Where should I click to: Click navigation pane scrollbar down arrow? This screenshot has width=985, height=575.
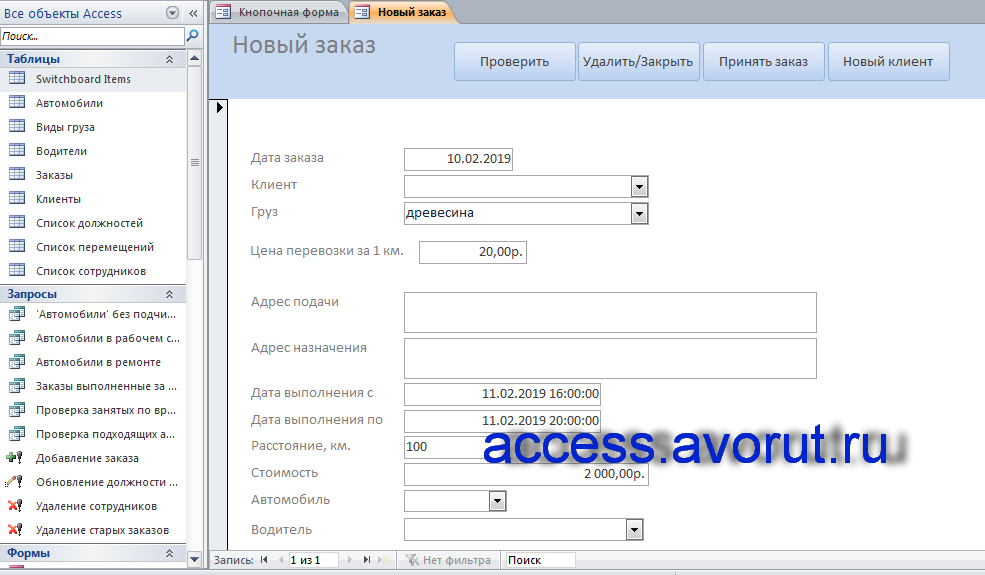194,559
